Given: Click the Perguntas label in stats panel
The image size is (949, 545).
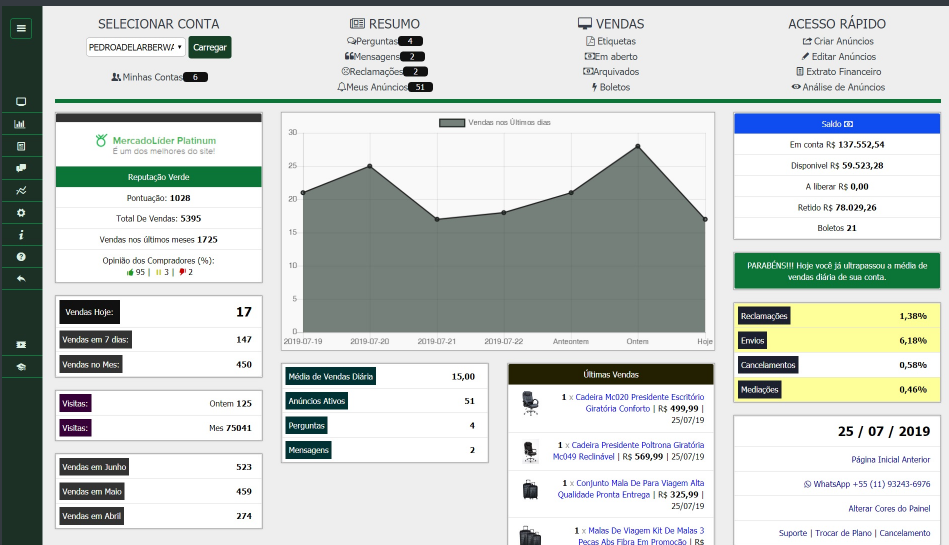Looking at the screenshot, I should (x=306, y=426).
